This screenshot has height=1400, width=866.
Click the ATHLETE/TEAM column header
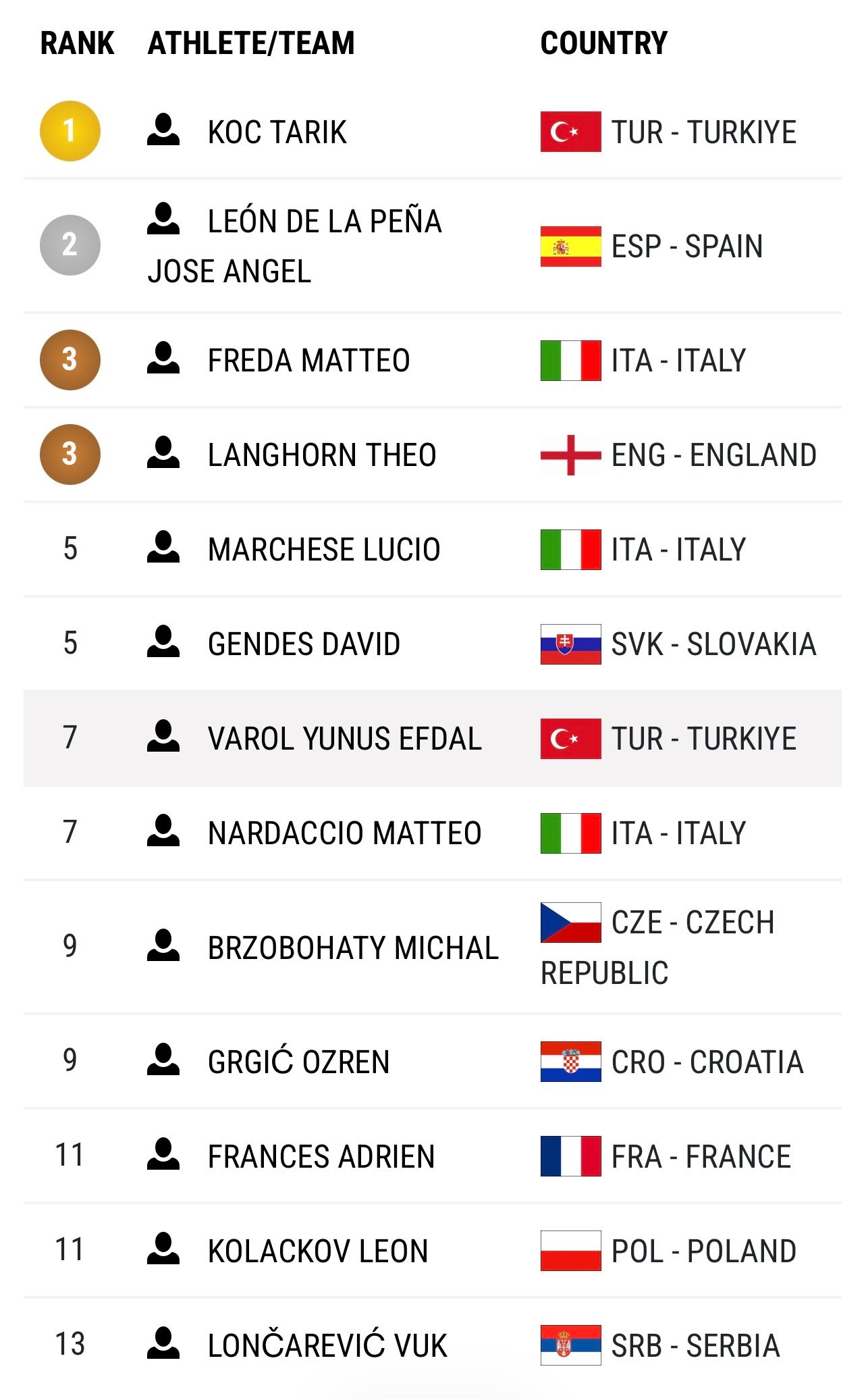point(251,43)
